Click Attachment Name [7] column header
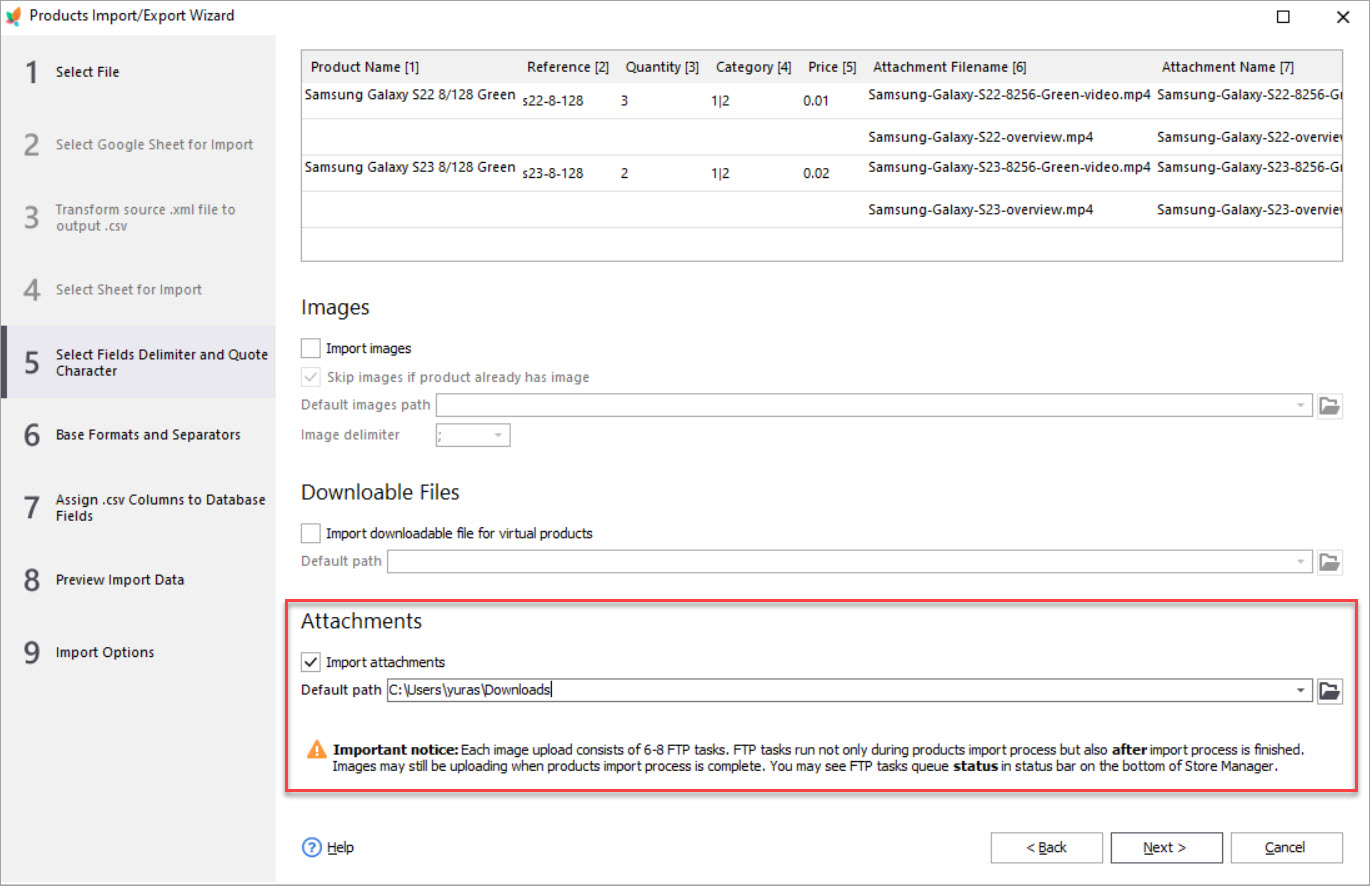The image size is (1370, 886). pos(1227,67)
